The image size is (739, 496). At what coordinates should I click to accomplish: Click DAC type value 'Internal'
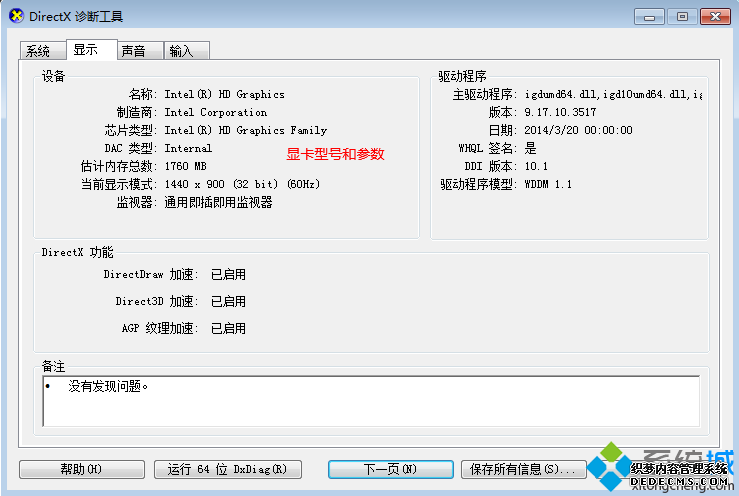188,148
